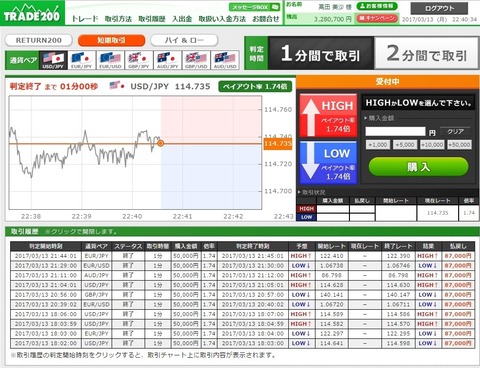
Task: Click the orange current-rate marker on chart
Action: [x=160, y=143]
